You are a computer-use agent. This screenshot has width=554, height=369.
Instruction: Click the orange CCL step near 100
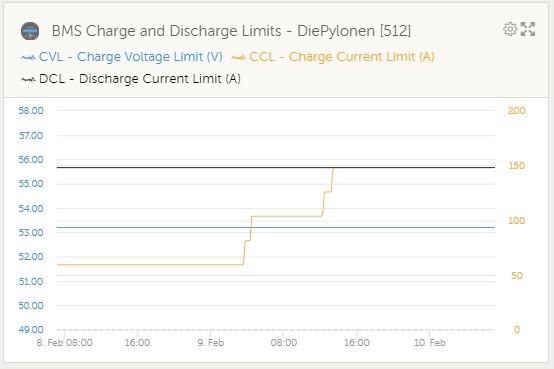coord(287,216)
